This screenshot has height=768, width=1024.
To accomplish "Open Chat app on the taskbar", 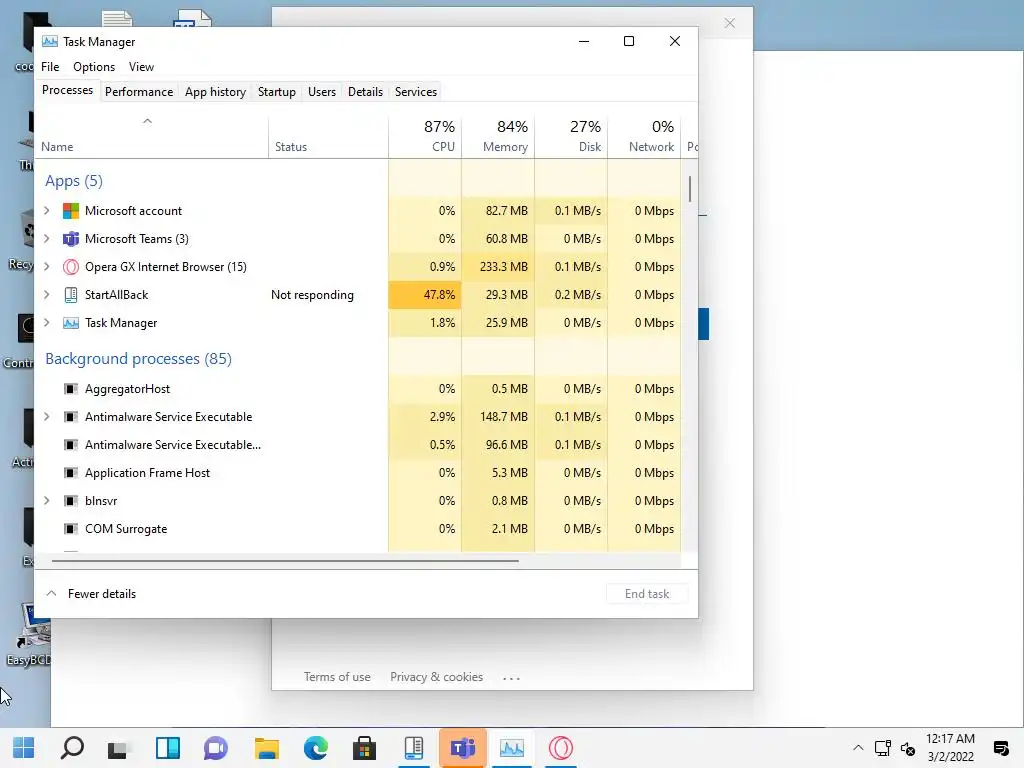I will 216,748.
